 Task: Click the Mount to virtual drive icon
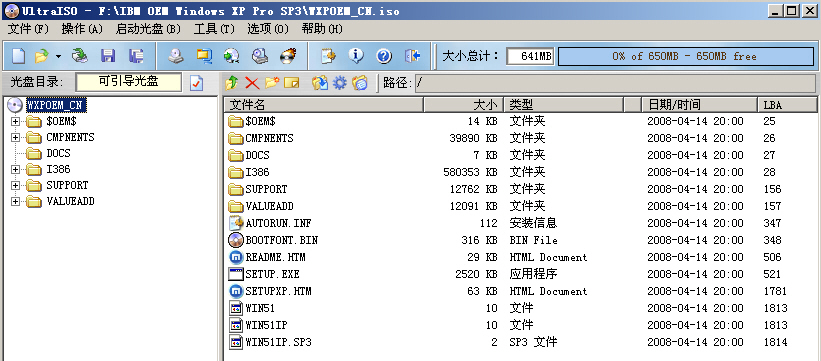coord(260,56)
